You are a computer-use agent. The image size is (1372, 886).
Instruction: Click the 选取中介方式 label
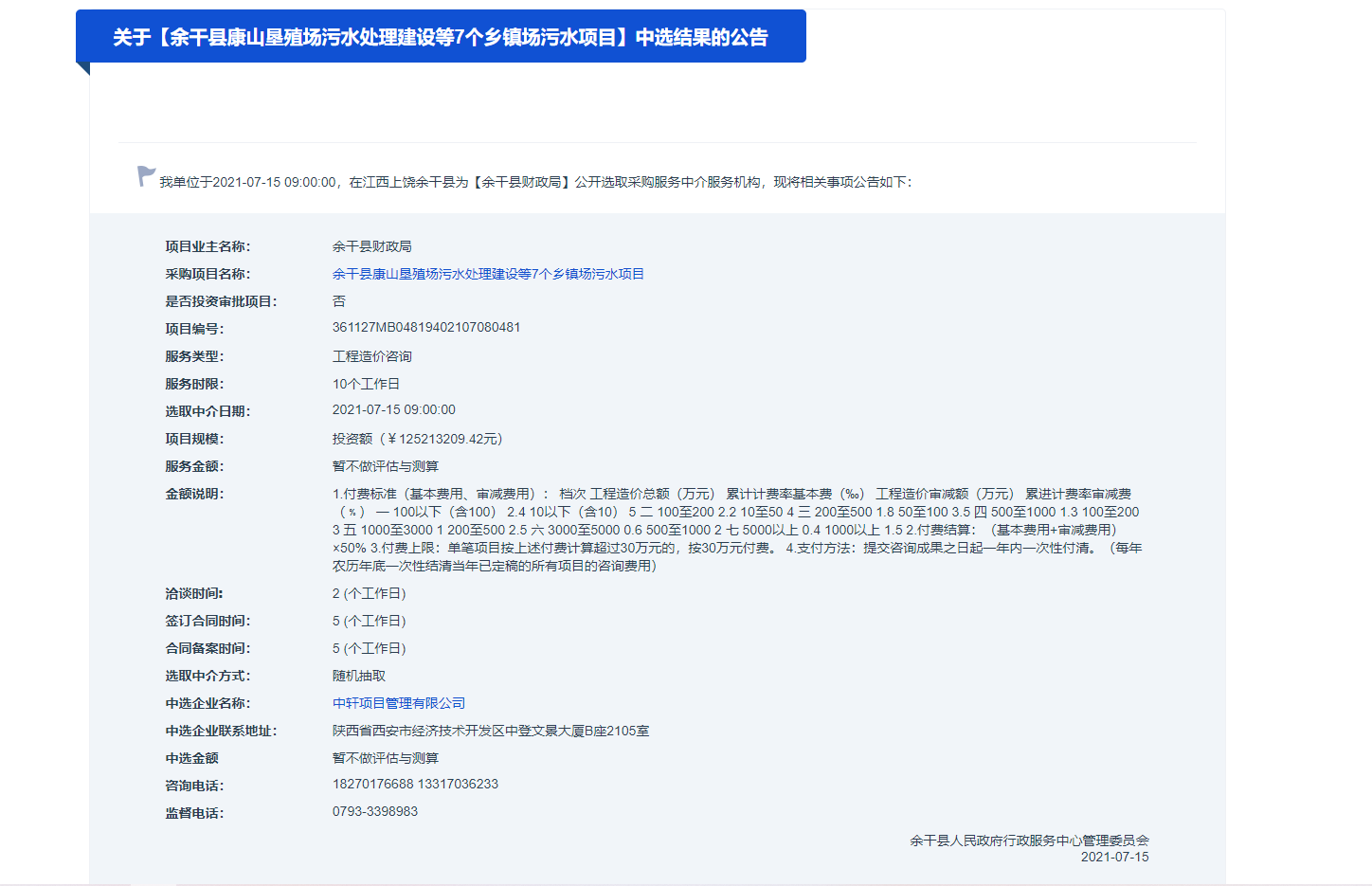click(x=208, y=676)
